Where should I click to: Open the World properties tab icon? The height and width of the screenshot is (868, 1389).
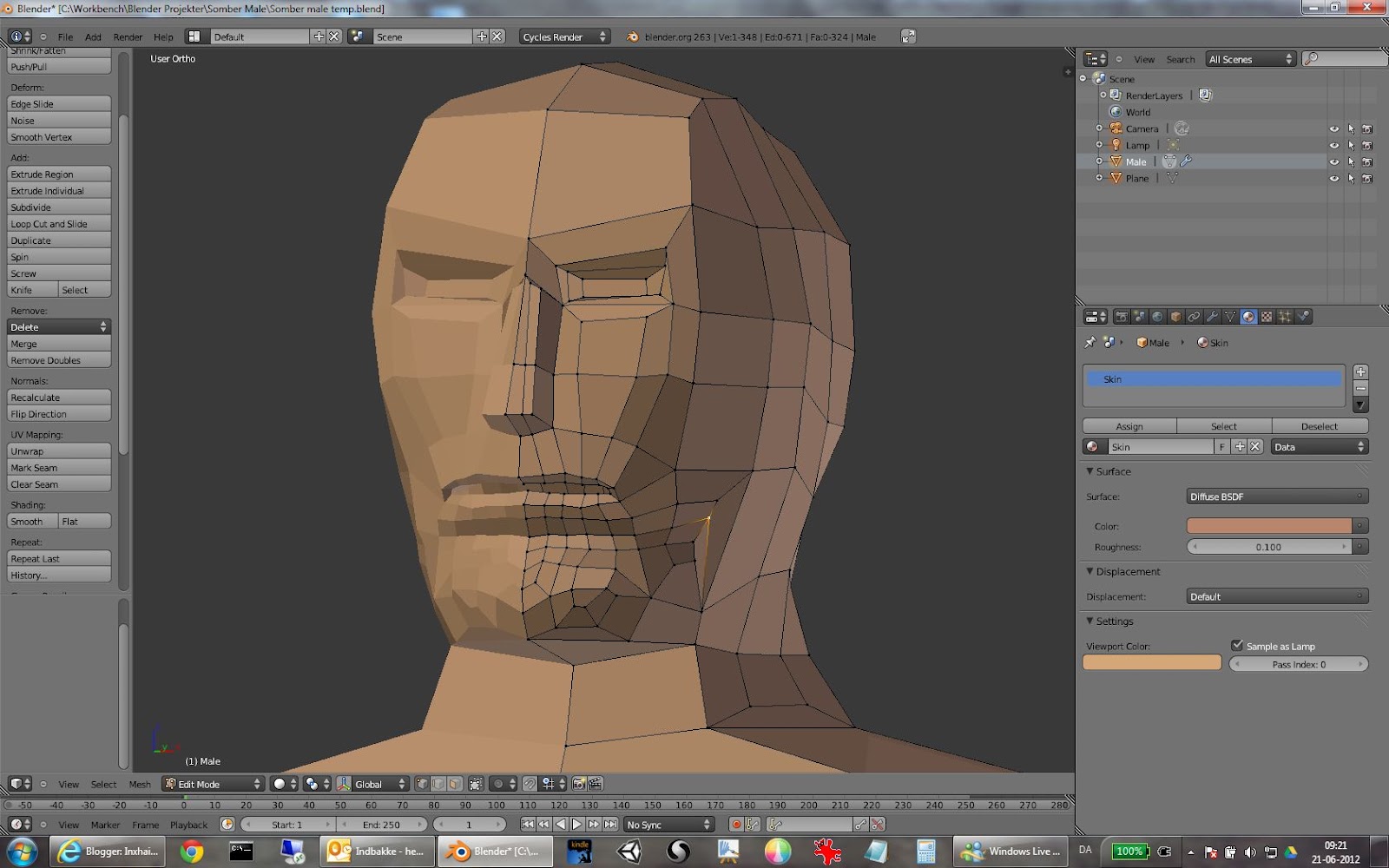(x=1158, y=317)
